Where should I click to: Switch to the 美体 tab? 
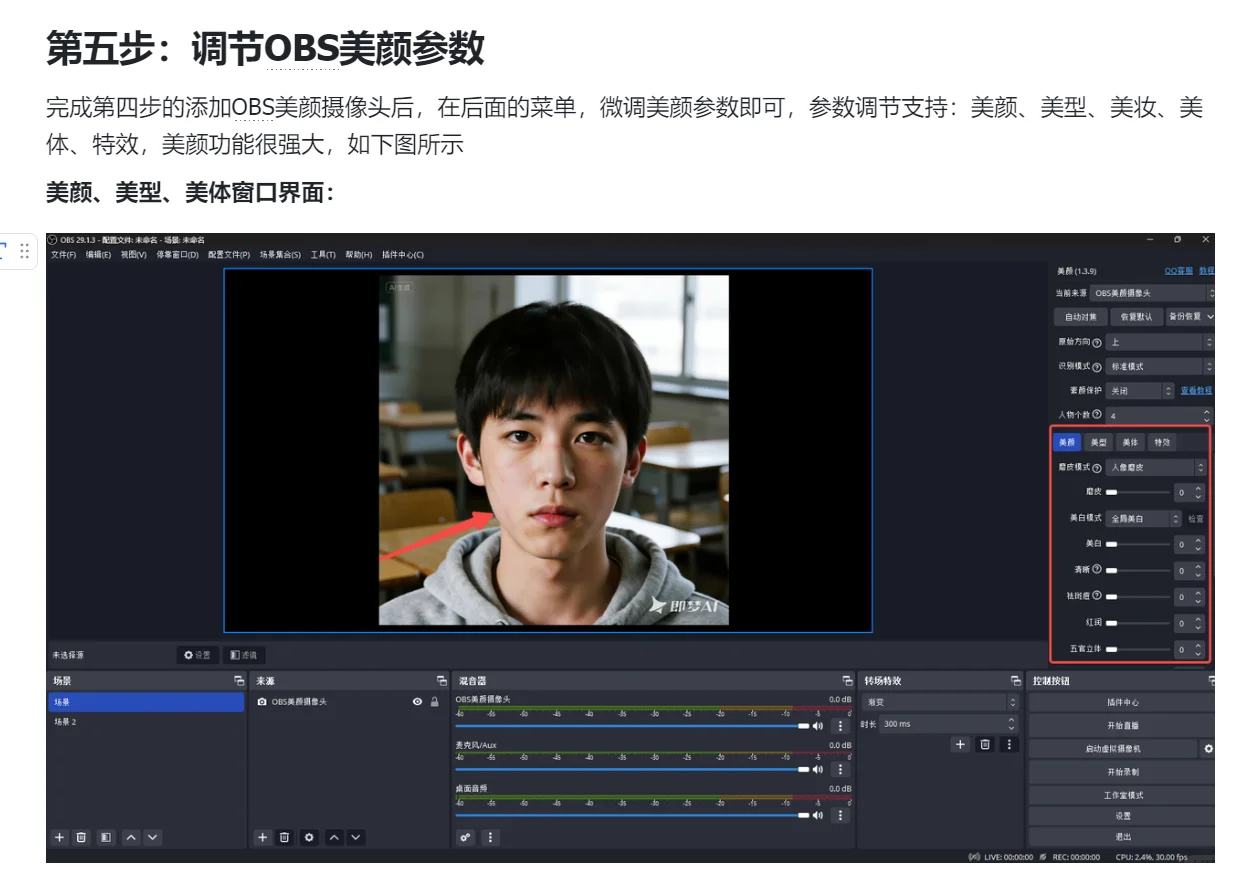1130,442
